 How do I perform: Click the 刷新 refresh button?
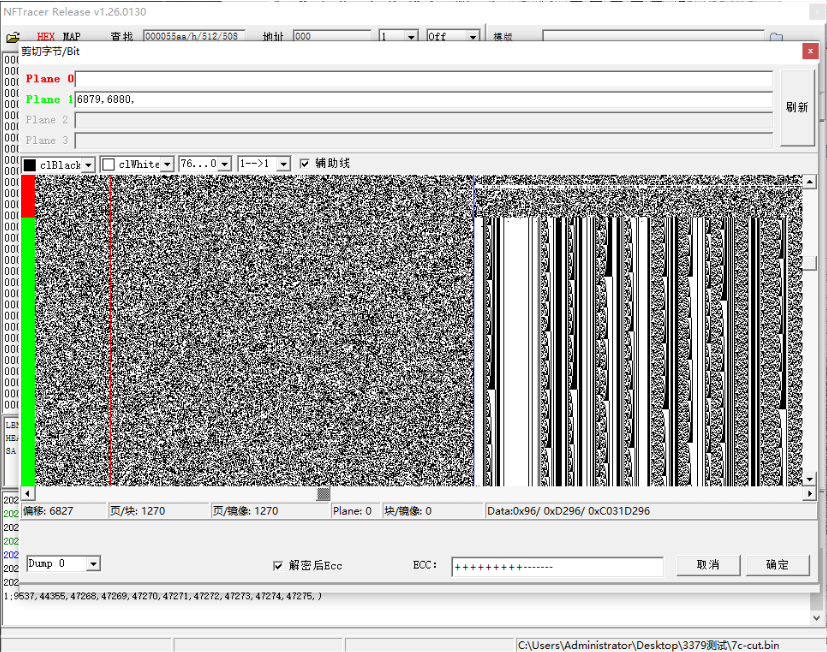796,108
